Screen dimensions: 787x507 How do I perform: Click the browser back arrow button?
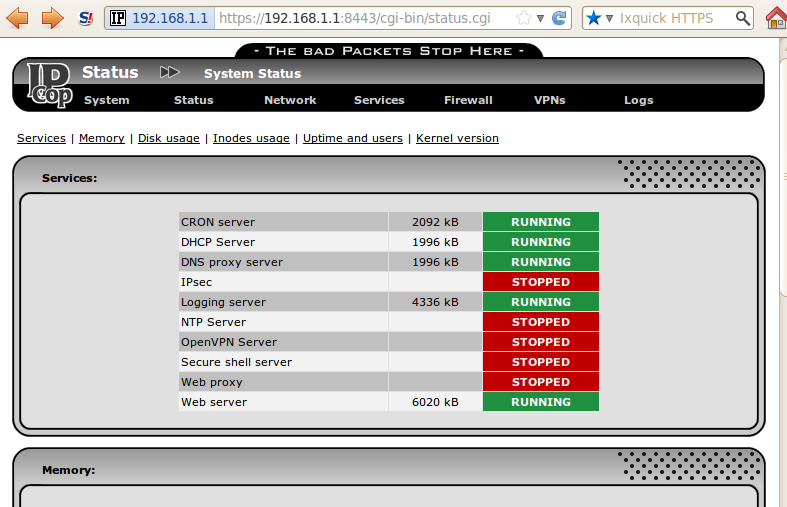[18, 17]
